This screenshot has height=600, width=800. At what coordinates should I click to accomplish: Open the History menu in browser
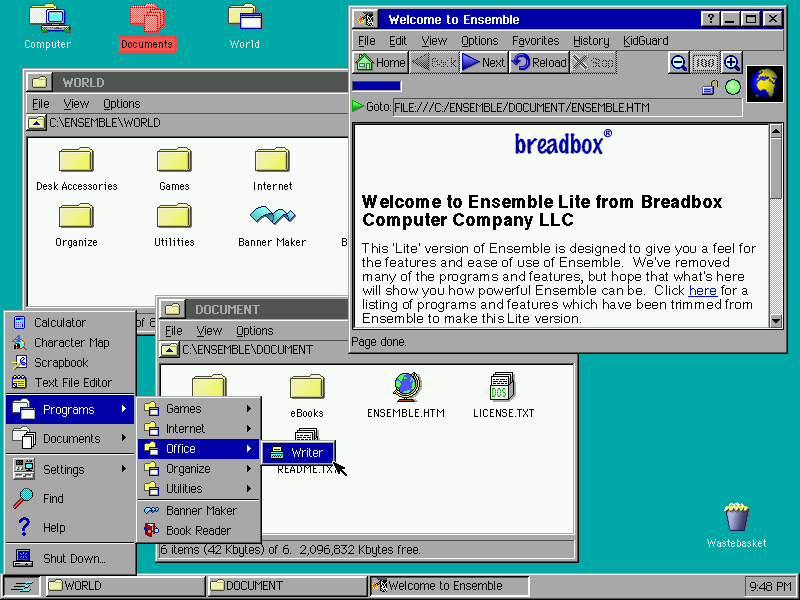(x=591, y=41)
